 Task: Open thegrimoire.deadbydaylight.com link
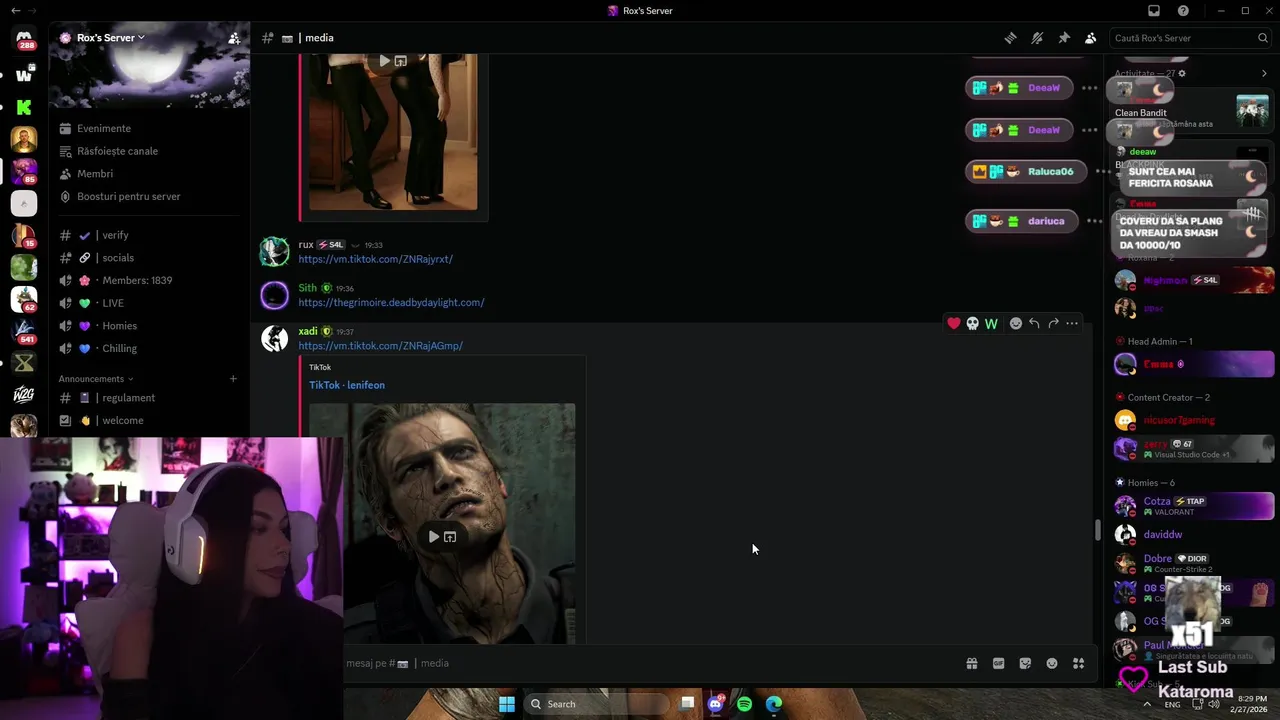pos(391,302)
